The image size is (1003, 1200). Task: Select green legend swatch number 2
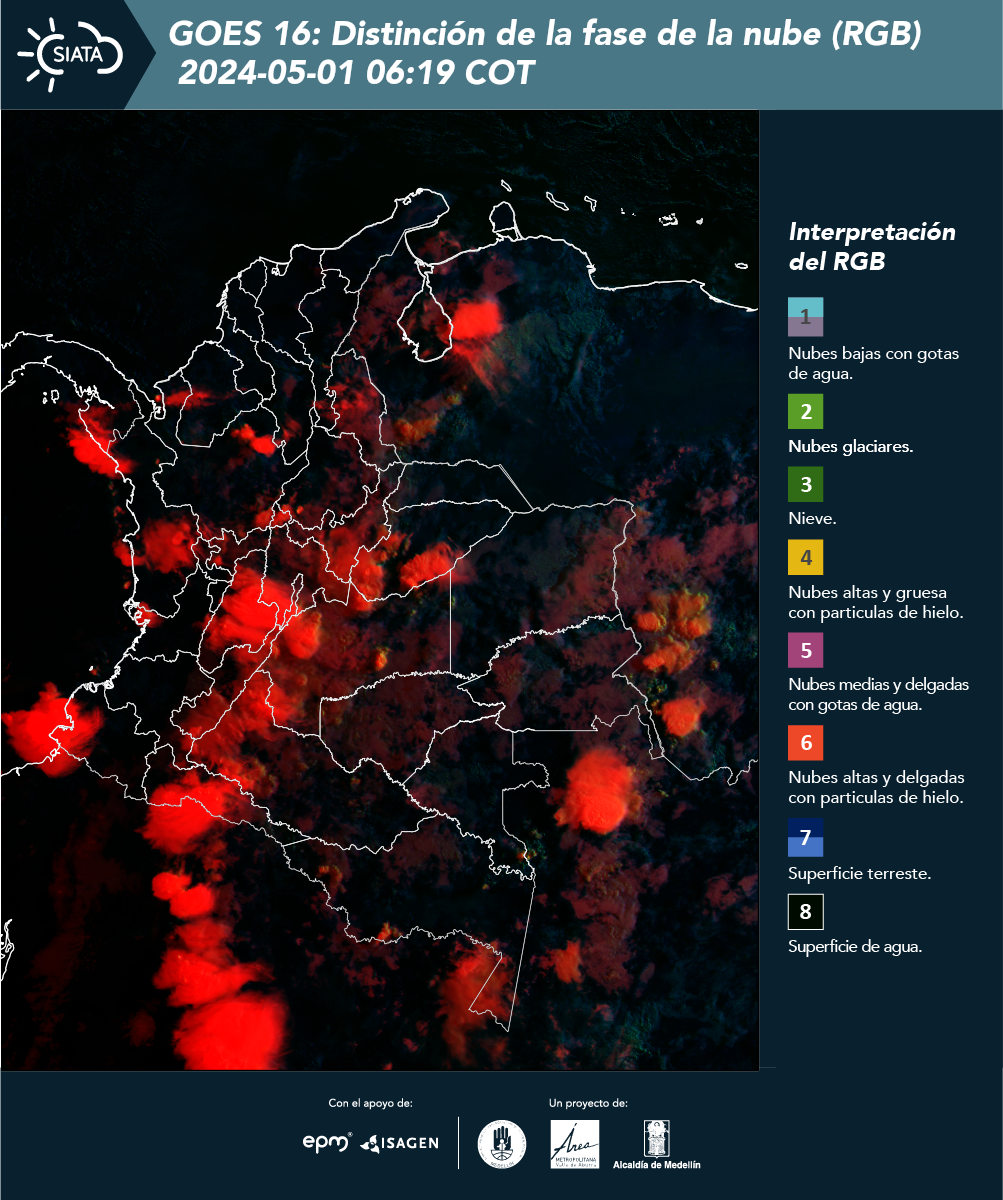pos(806,411)
